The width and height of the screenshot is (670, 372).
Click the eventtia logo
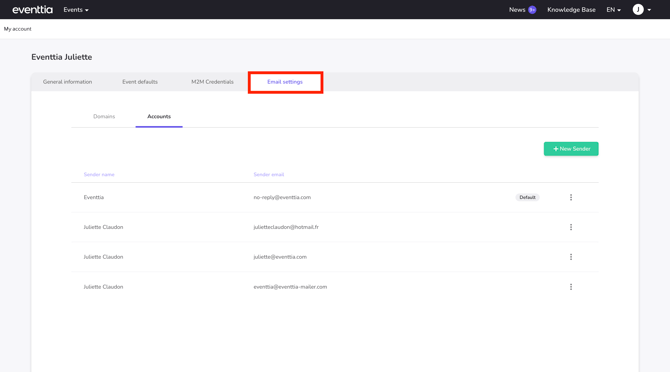point(32,9)
